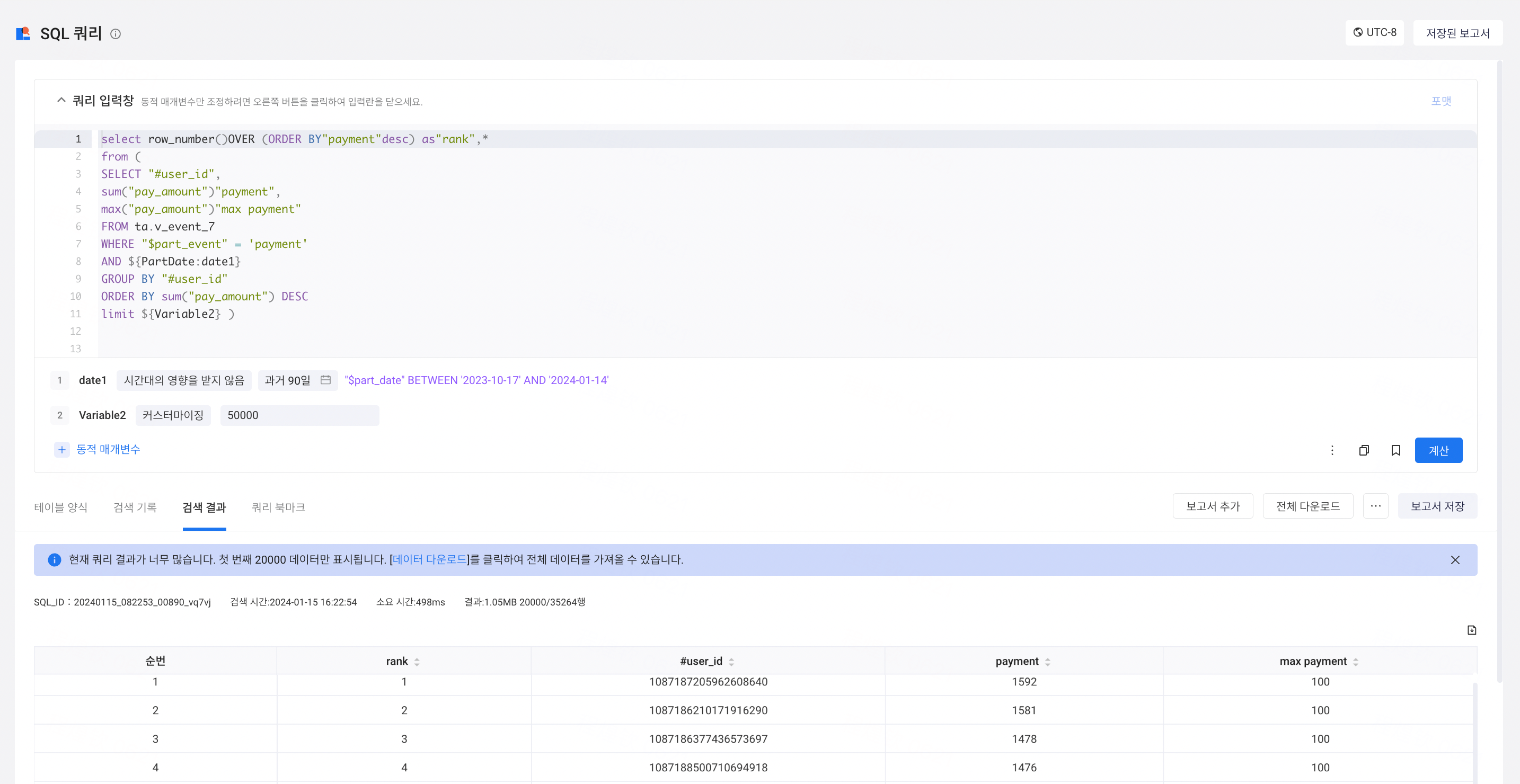This screenshot has width=1520, height=784.
Task: Click the copy query icon
Action: (1364, 451)
